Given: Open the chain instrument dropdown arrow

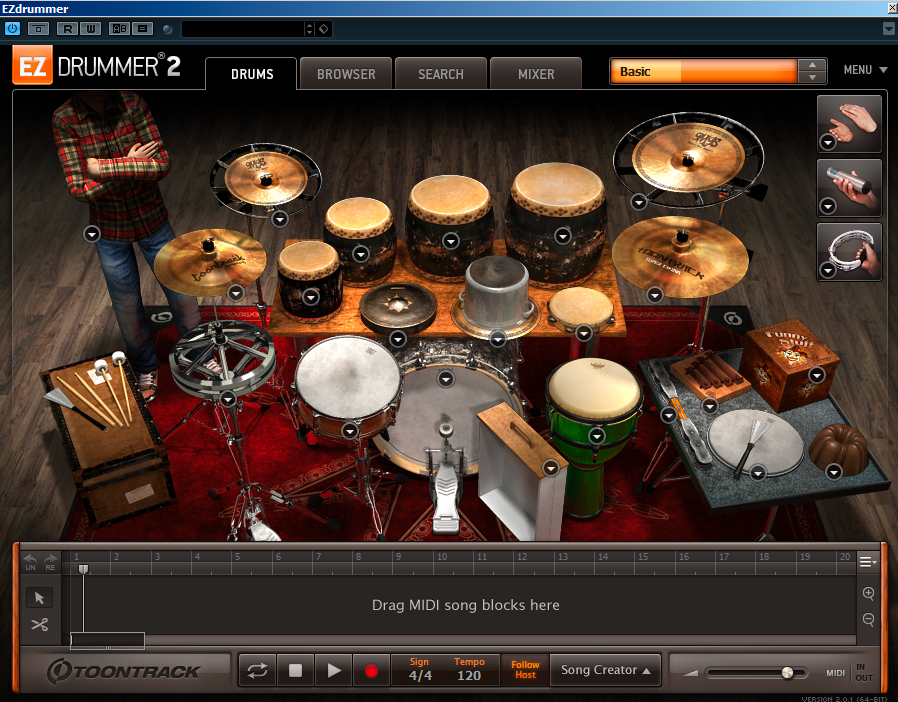Looking at the screenshot, I should coord(668,415).
